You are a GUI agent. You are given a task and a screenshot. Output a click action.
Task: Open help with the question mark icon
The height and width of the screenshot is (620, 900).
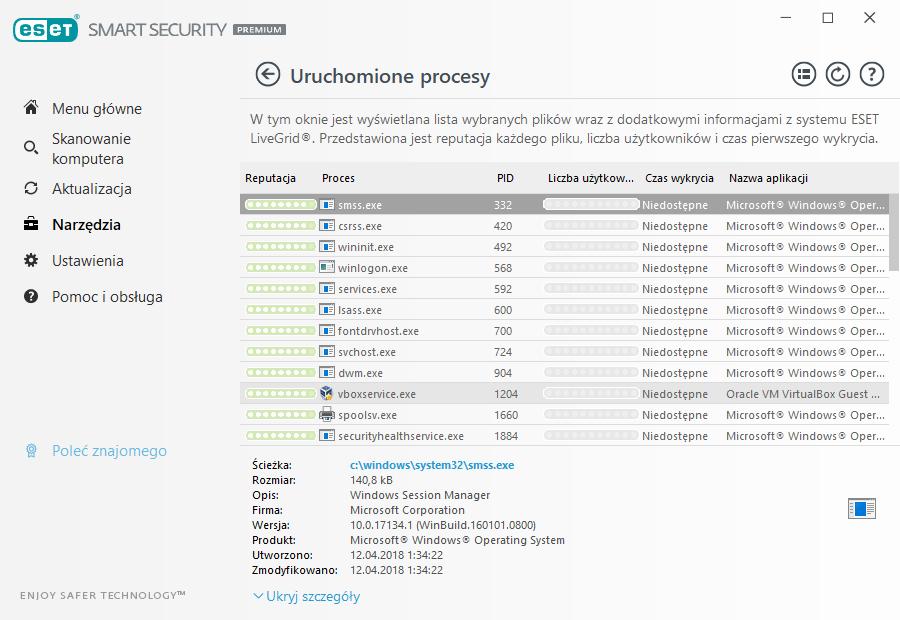coord(871,75)
